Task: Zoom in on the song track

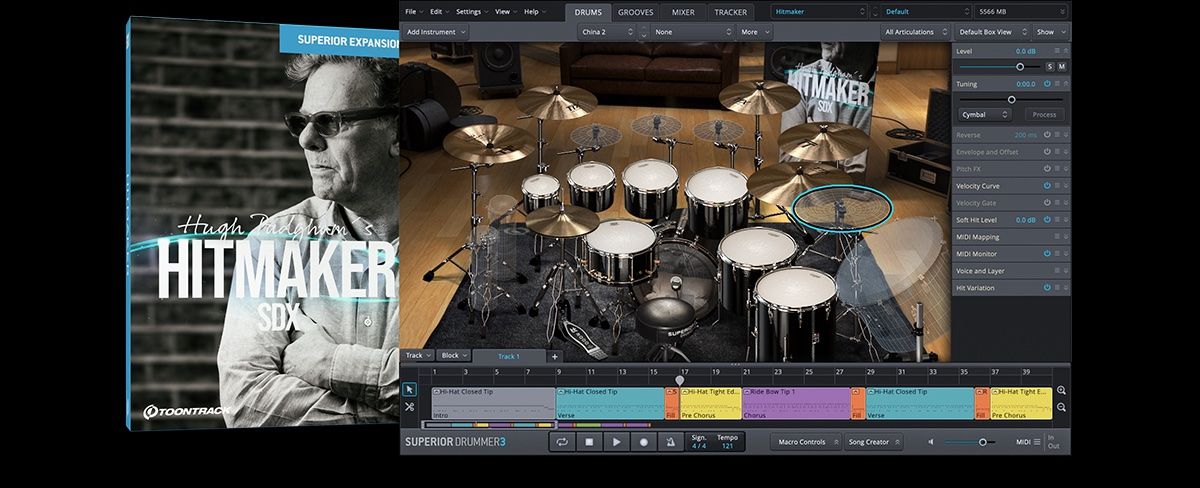Action: 1061,391
